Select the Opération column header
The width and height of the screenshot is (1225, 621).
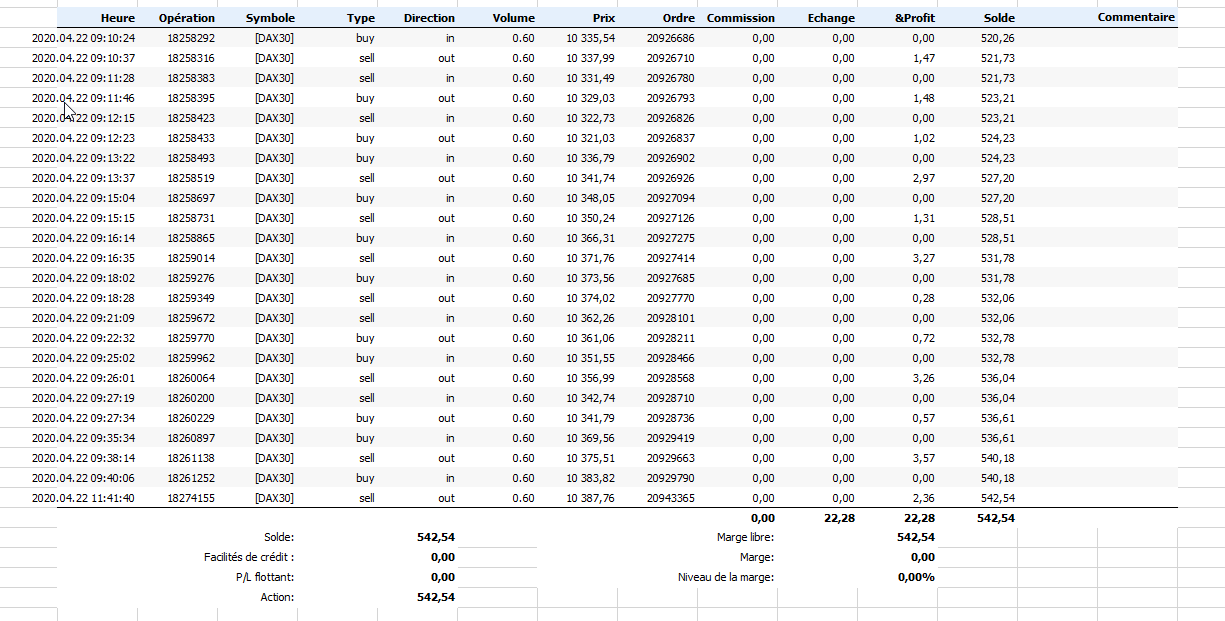pos(187,18)
